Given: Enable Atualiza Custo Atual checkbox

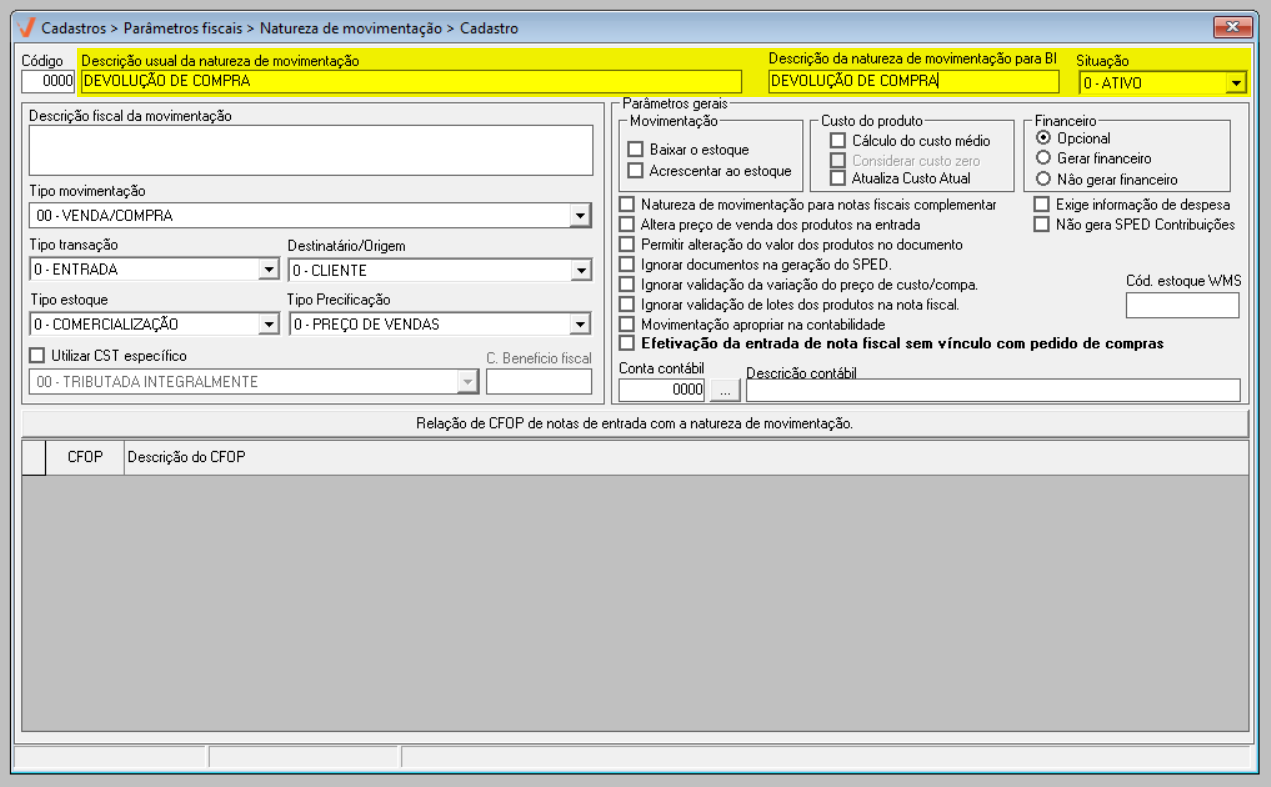Looking at the screenshot, I should click(x=837, y=179).
